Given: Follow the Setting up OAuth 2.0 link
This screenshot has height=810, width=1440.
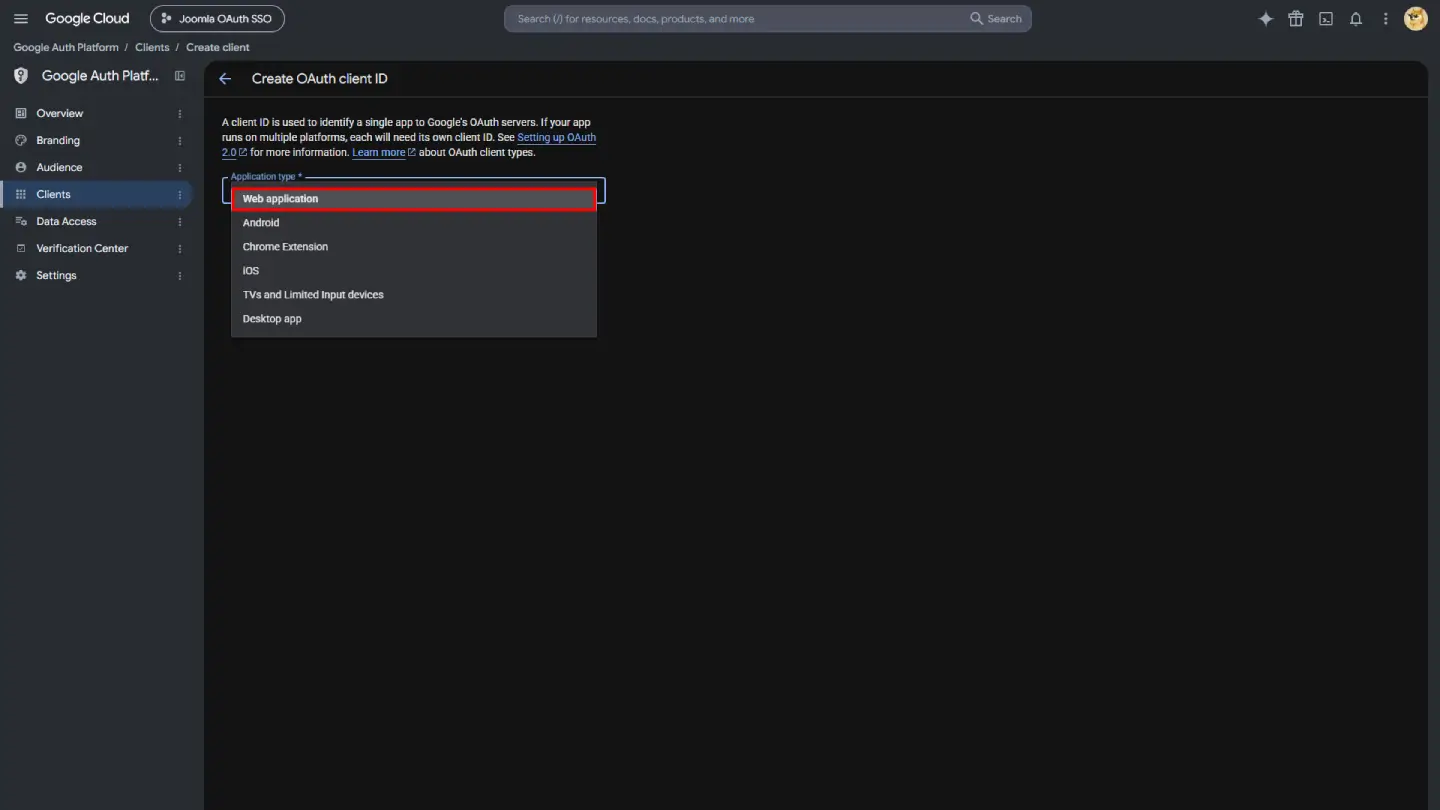Looking at the screenshot, I should pyautogui.click(x=556, y=138).
